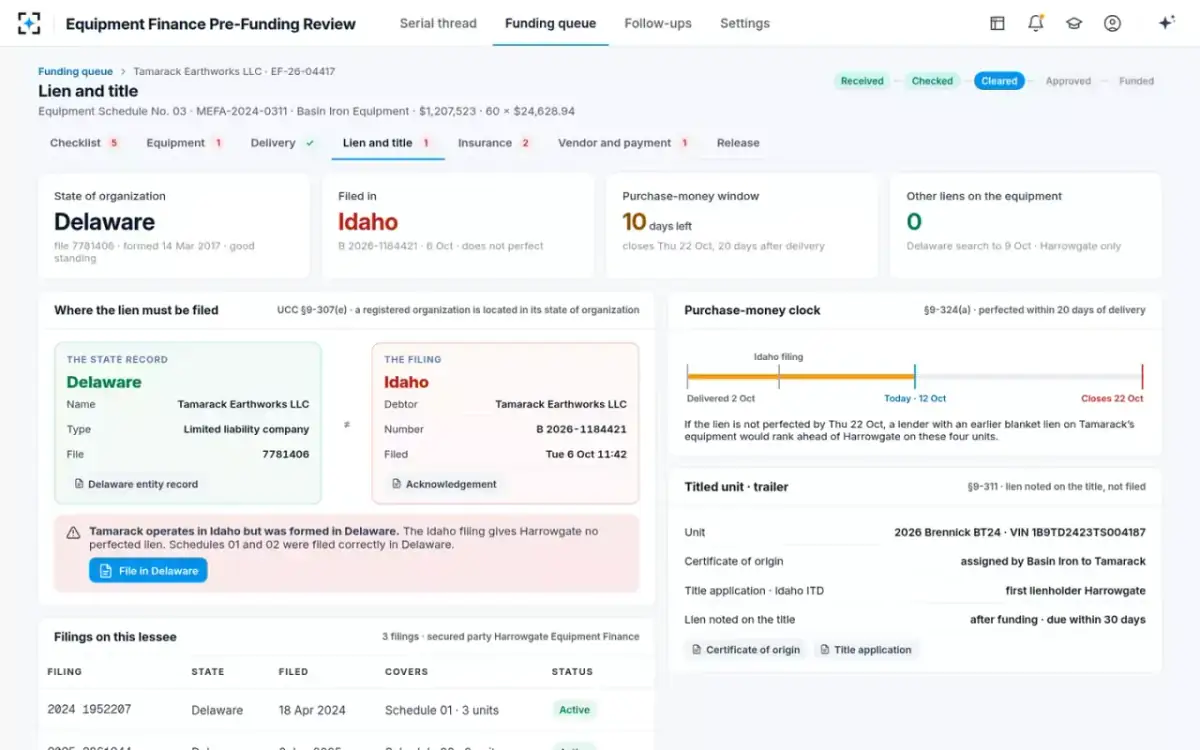The image size is (1200, 750).
Task: Open the Insurance tab
Action: pos(494,143)
